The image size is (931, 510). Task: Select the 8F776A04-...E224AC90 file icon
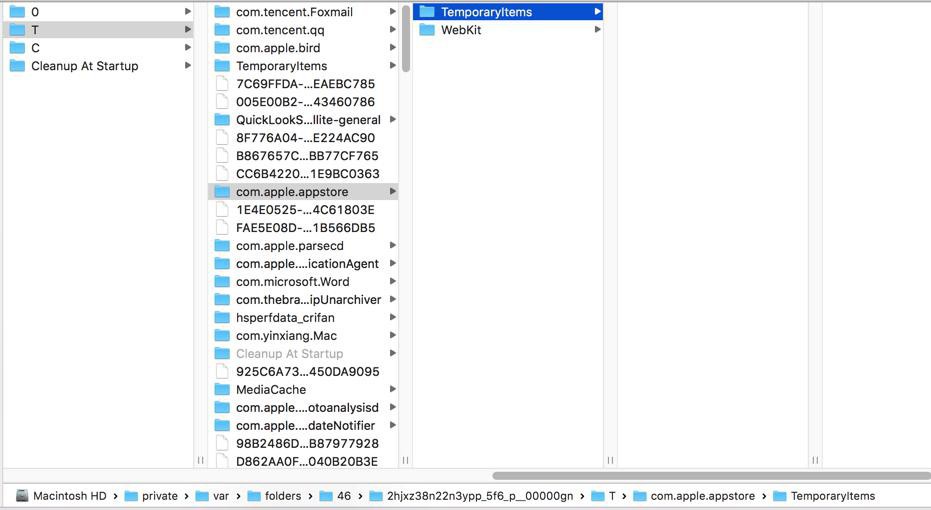coord(222,138)
